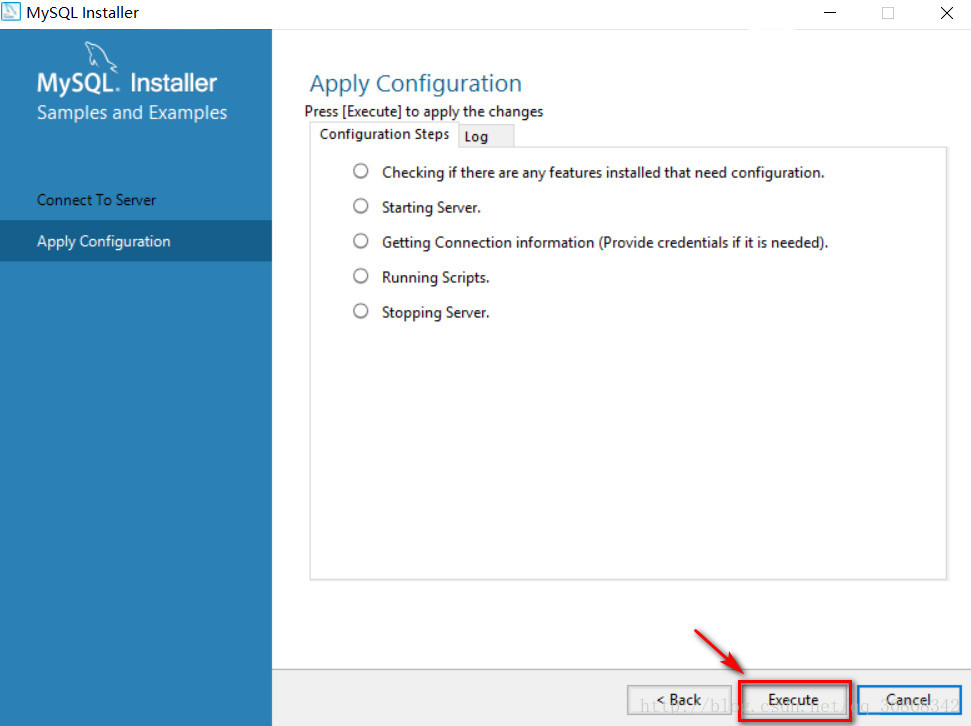The height and width of the screenshot is (726, 971).
Task: Click 'Checking if there are any features' text
Action: point(603,173)
